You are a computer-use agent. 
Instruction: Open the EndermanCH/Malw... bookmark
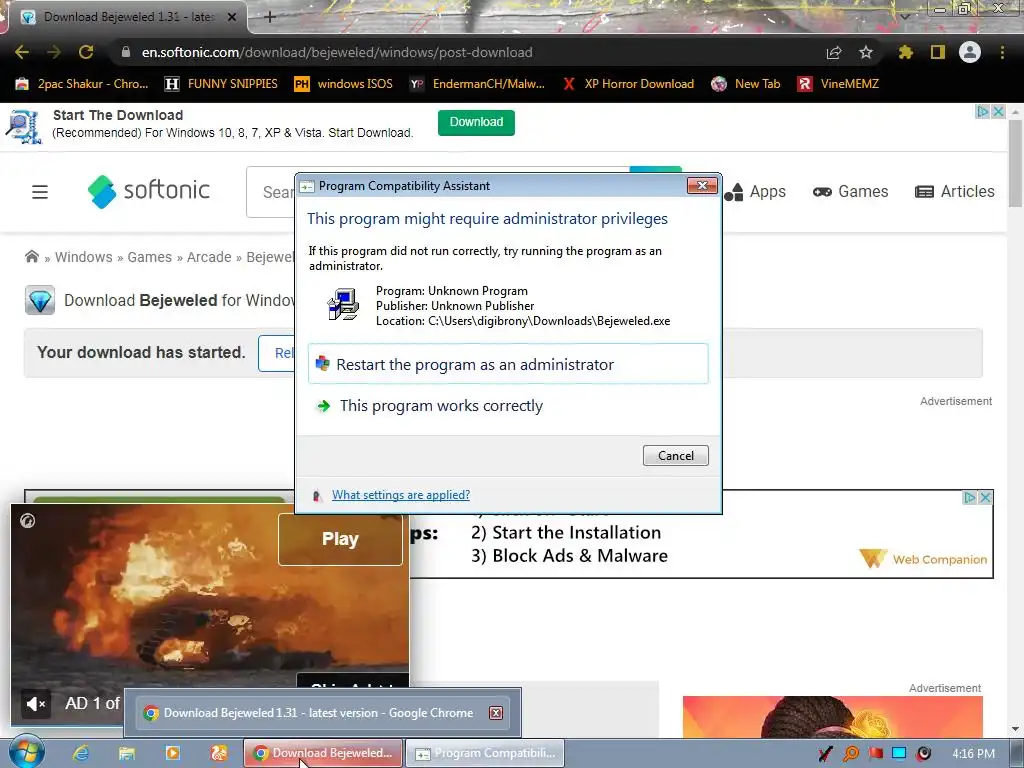coord(477,84)
